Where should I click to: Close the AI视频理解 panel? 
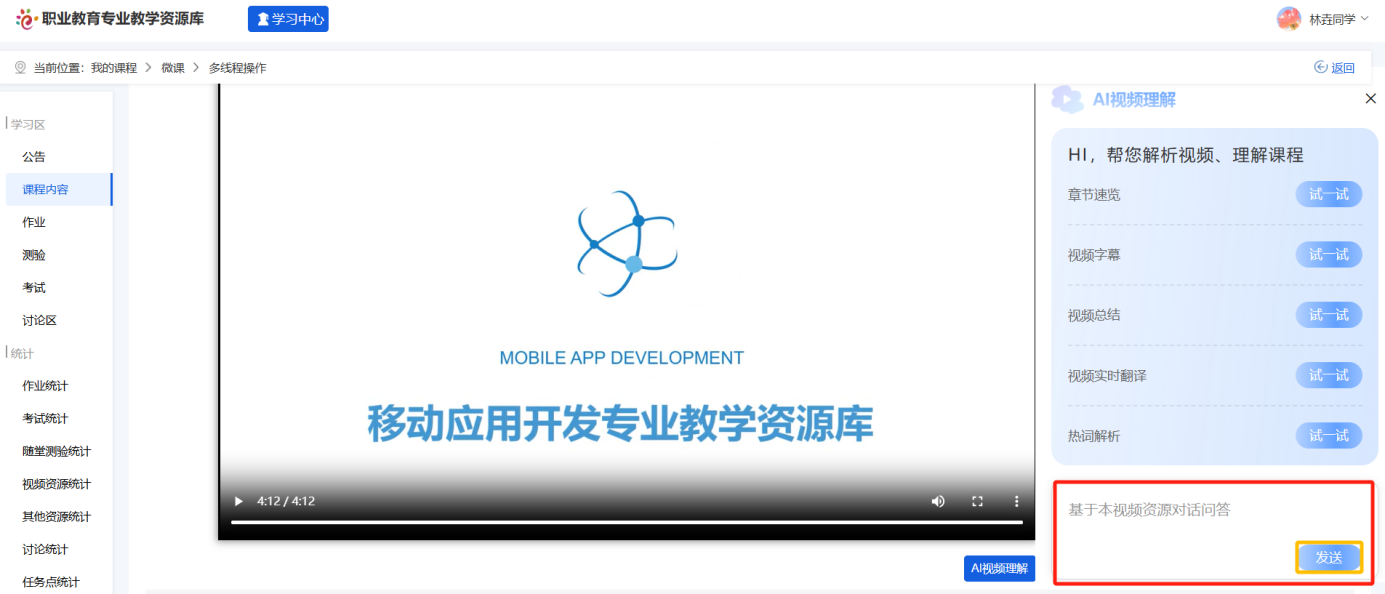tap(1371, 98)
